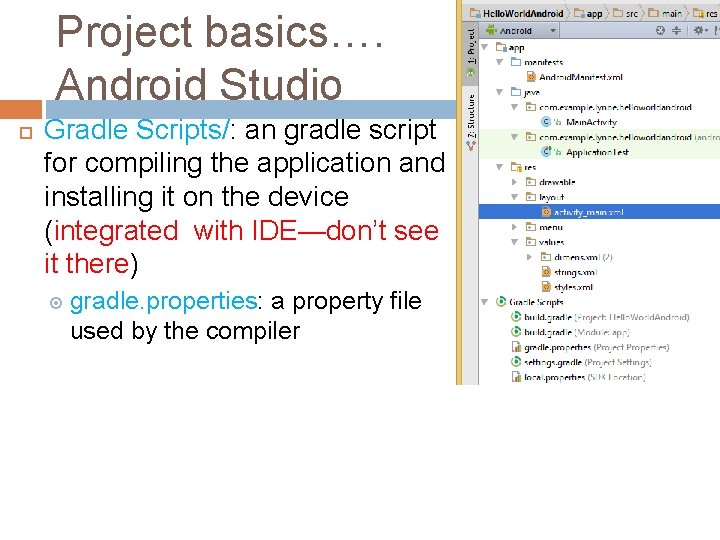Collapse the res folder
Image resolution: width=720 pixels, height=540 pixels.
click(x=500, y=167)
